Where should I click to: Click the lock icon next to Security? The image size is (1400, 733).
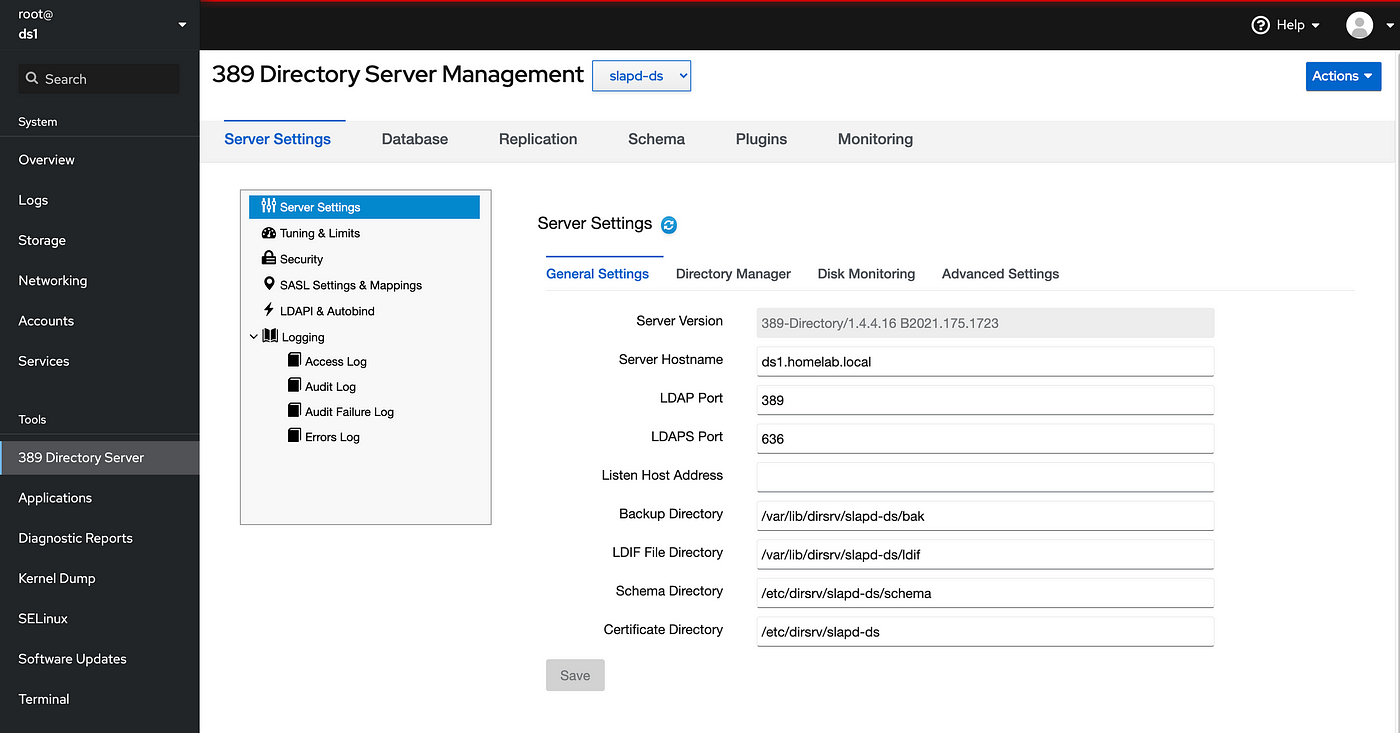[268, 258]
